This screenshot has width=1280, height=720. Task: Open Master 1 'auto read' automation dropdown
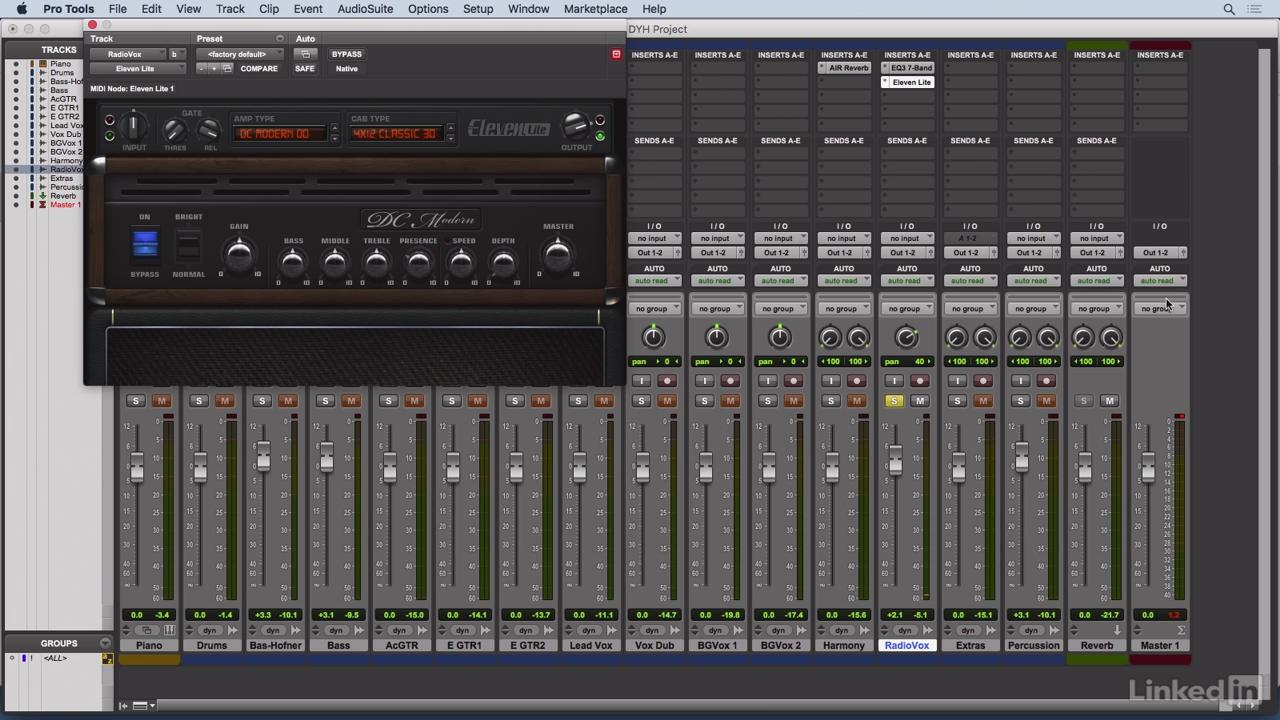pos(1160,280)
